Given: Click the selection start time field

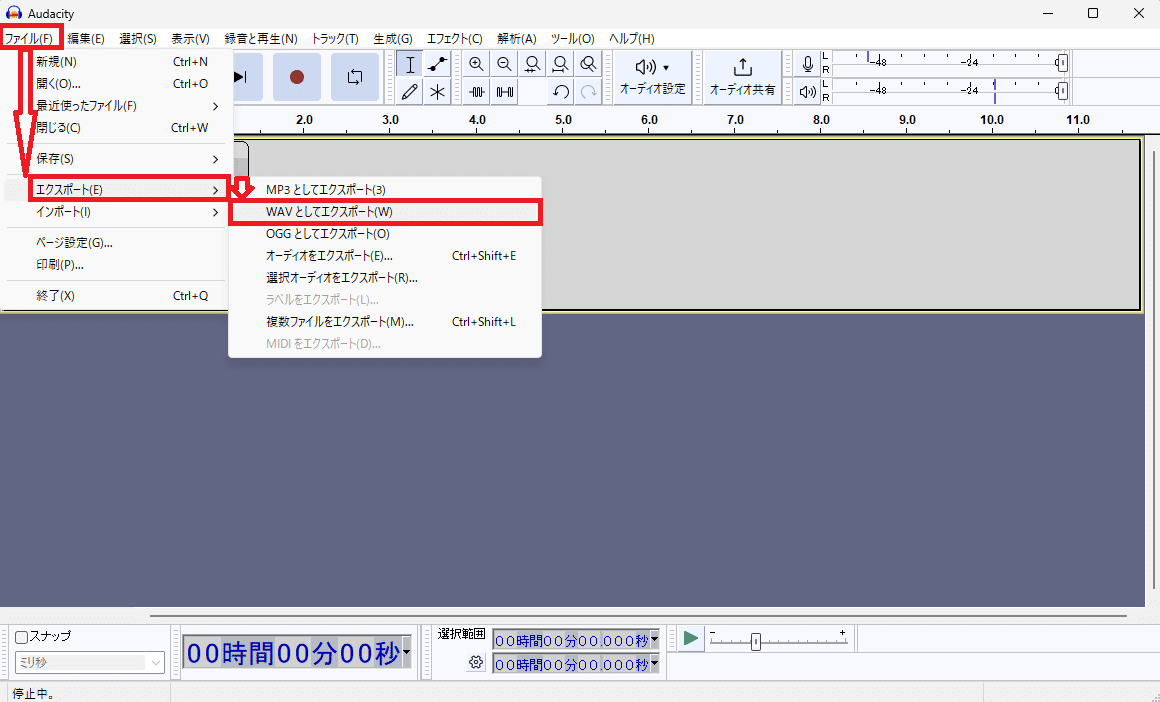Looking at the screenshot, I should pyautogui.click(x=571, y=641).
